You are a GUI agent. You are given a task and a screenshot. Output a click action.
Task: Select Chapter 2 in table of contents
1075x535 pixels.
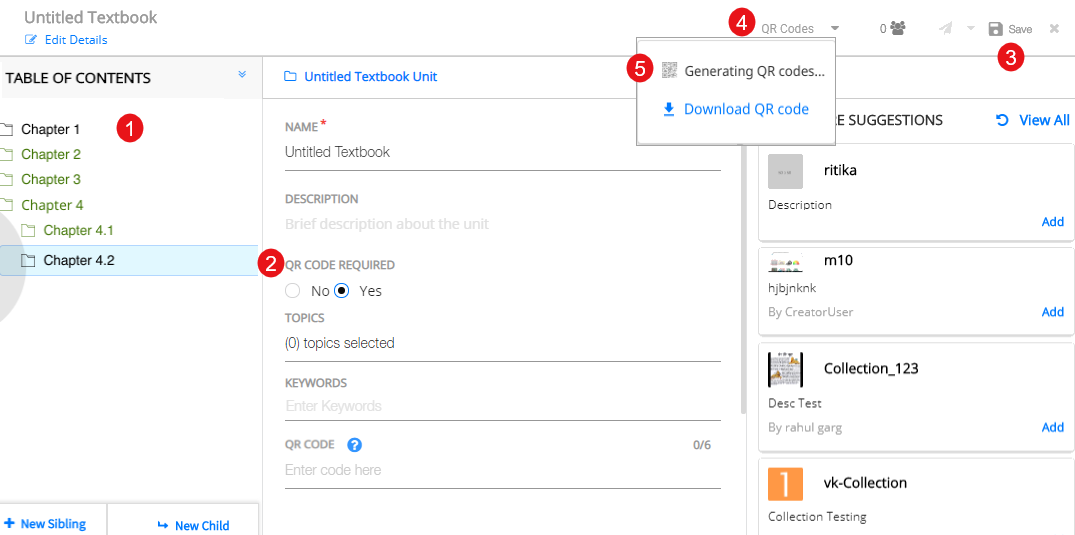pyautogui.click(x=51, y=154)
